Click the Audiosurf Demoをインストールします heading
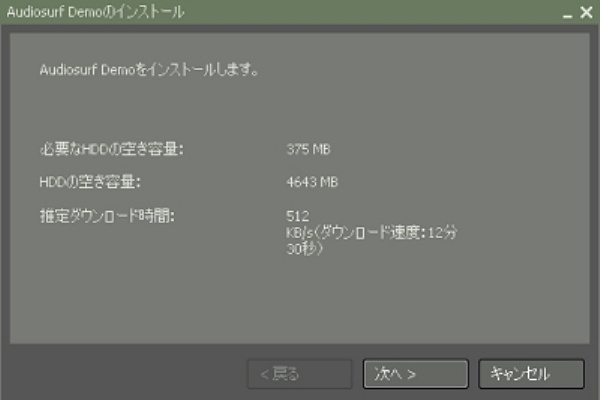600x400 pixels. click(x=149, y=70)
